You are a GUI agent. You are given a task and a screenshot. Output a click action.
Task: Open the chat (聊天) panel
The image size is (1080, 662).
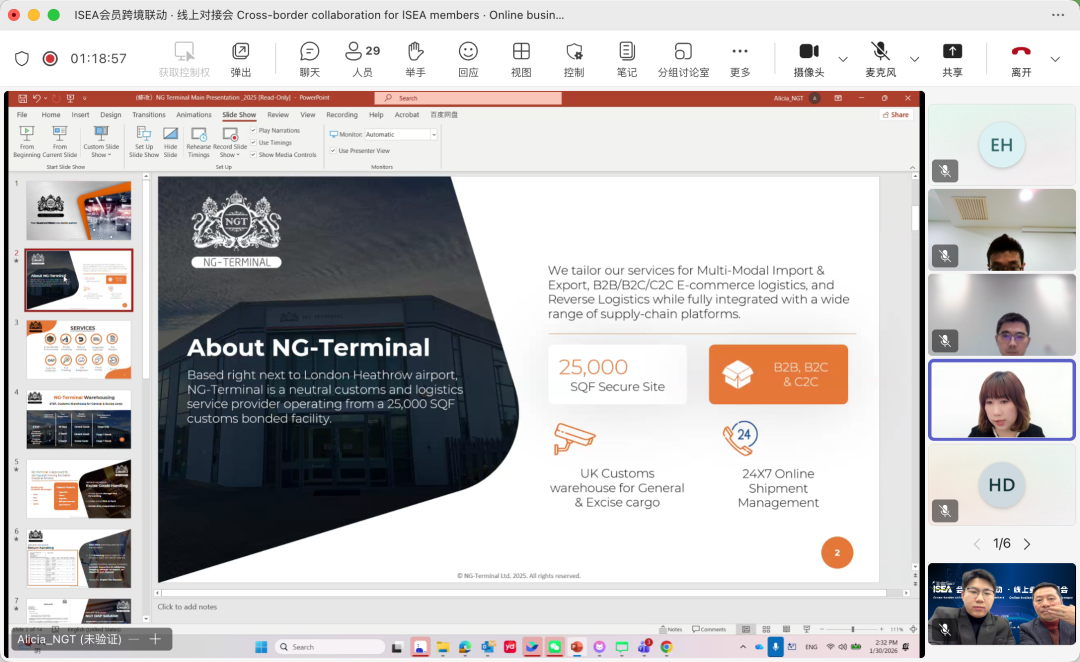309,59
